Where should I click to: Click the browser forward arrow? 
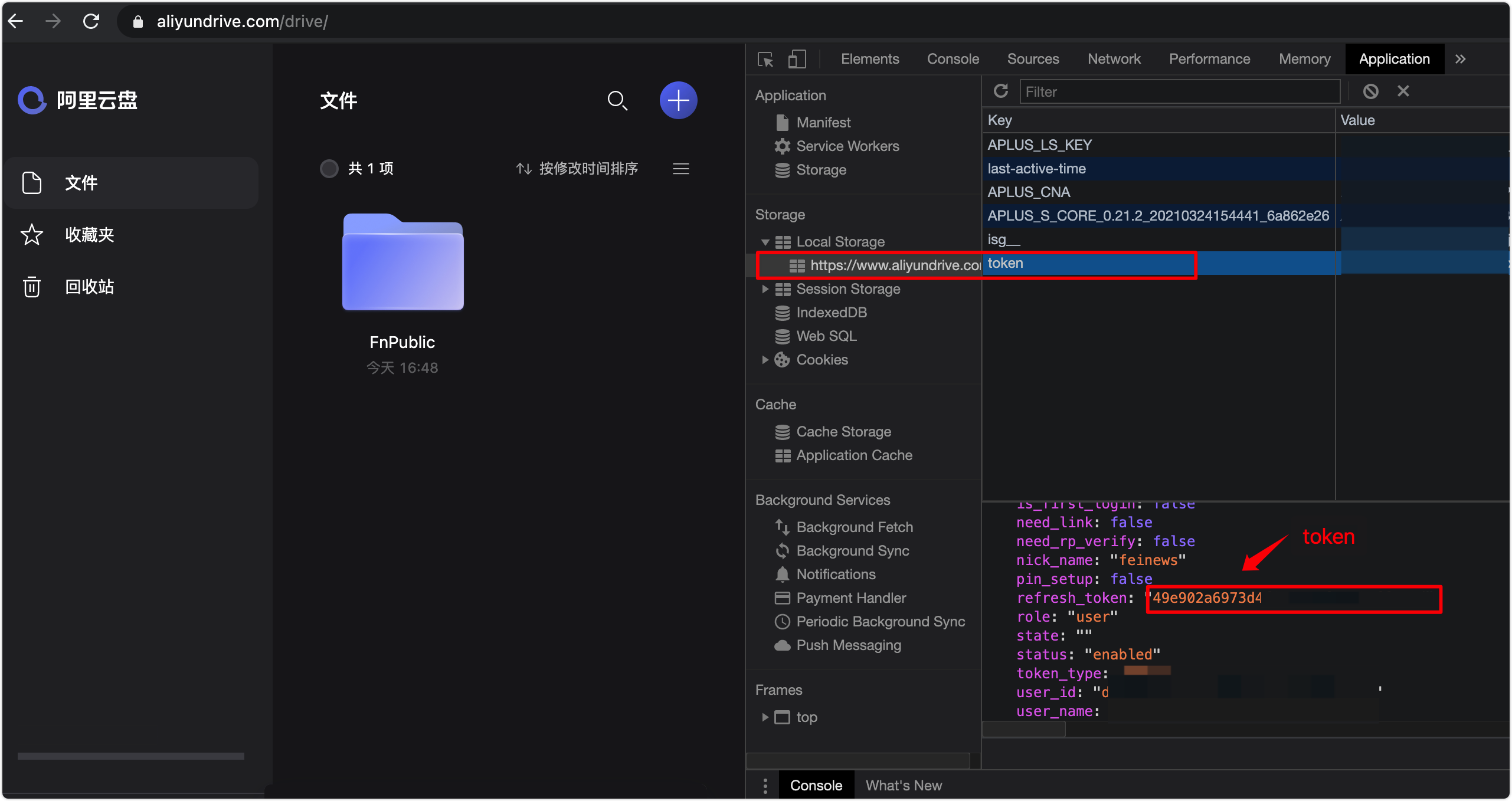[x=53, y=21]
